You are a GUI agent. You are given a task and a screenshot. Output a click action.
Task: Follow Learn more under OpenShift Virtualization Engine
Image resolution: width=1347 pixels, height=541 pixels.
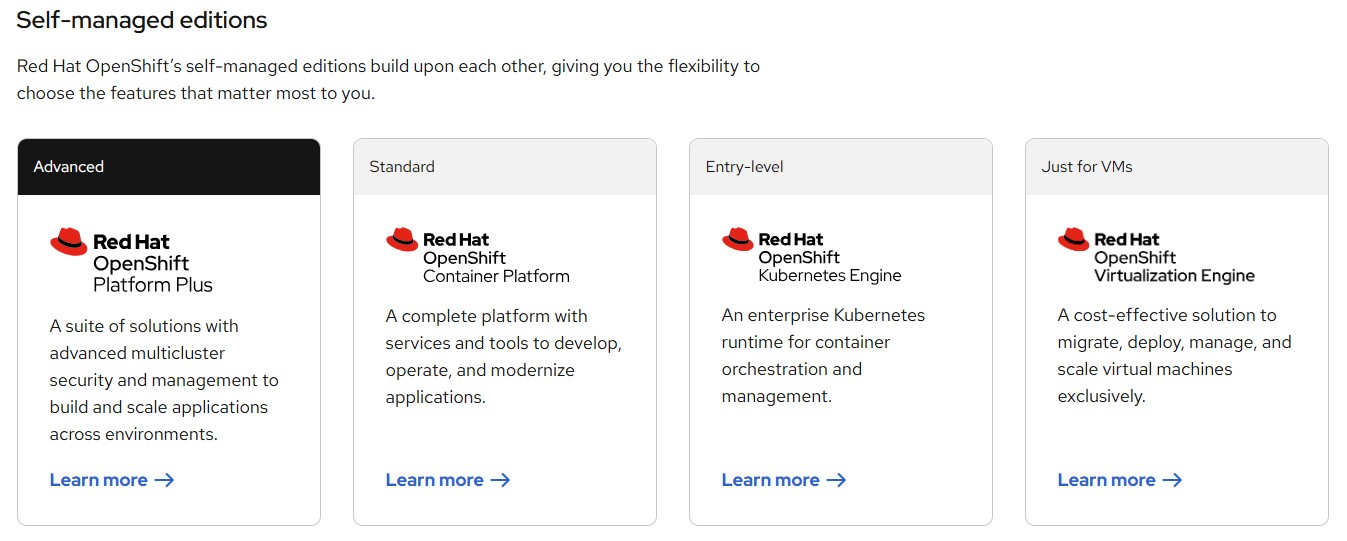click(x=1120, y=480)
